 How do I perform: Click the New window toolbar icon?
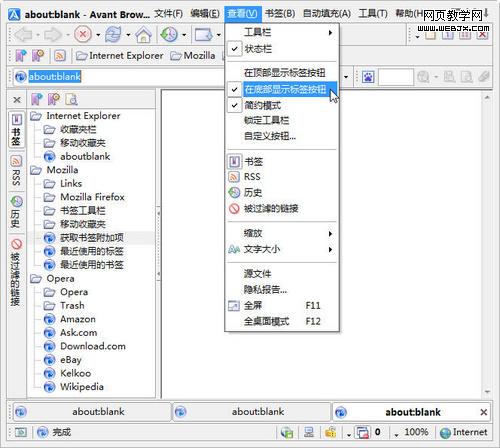coord(204,34)
